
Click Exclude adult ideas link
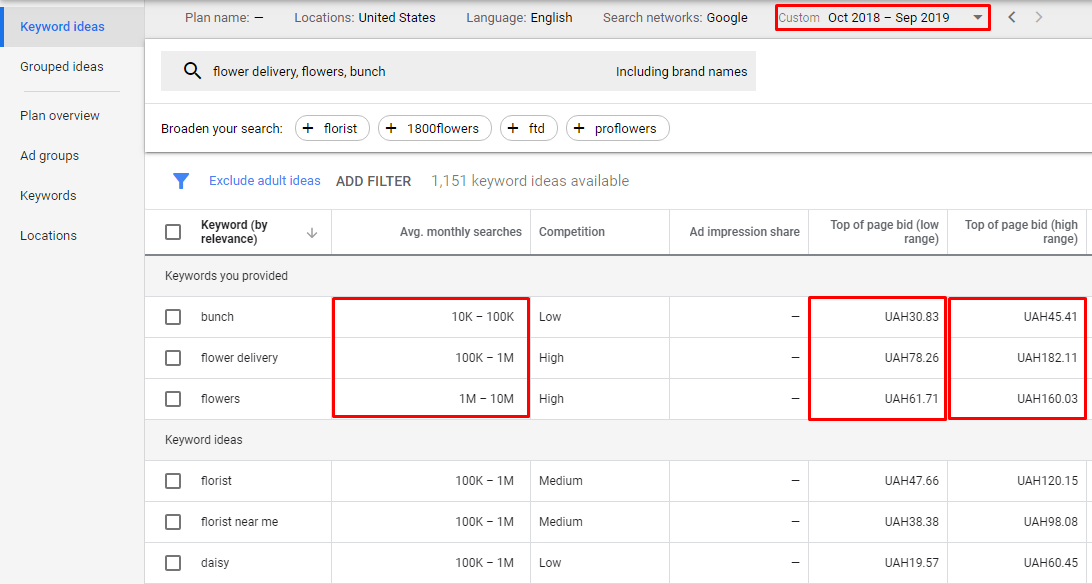coord(265,180)
